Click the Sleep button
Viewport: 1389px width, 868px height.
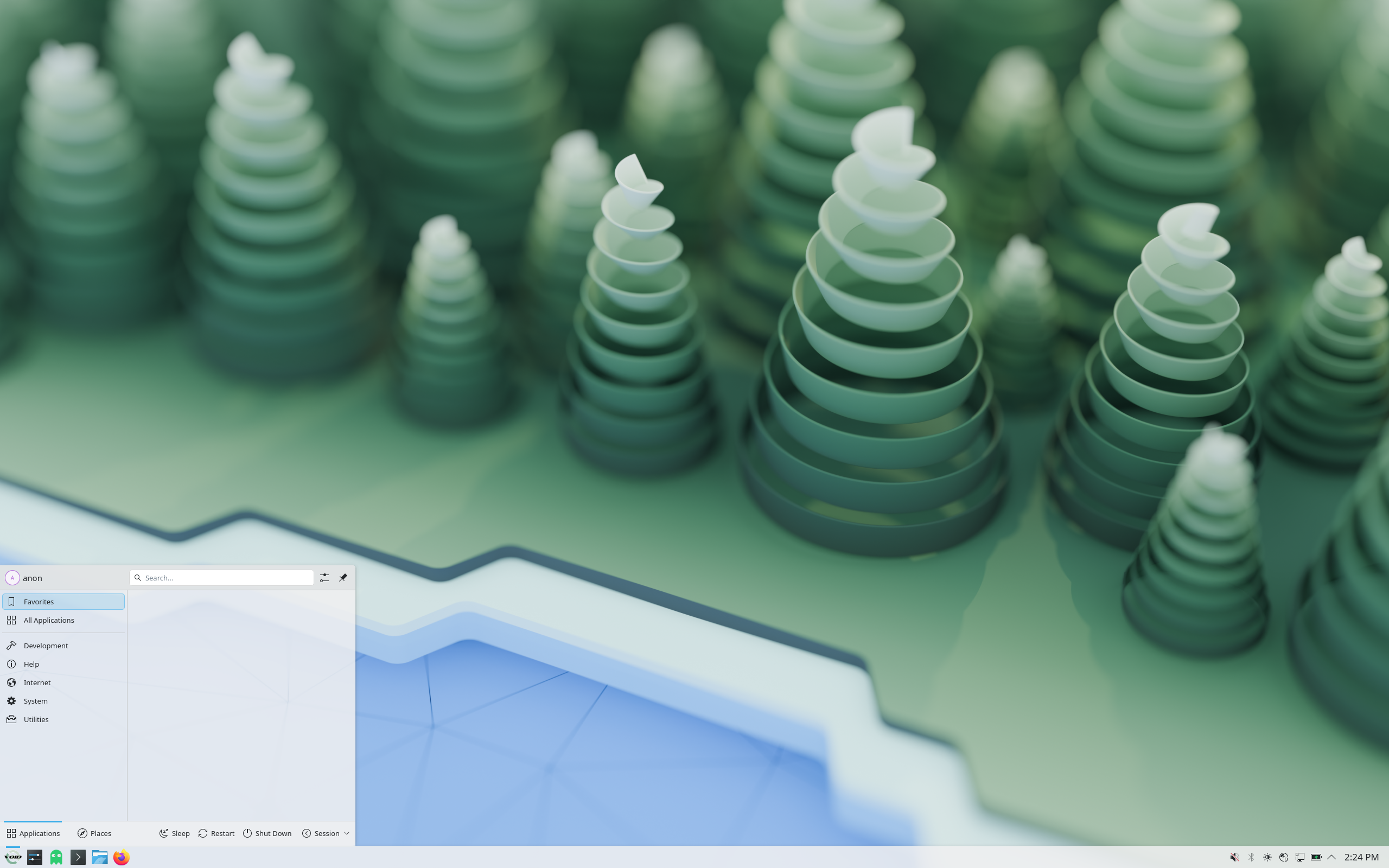click(175, 834)
